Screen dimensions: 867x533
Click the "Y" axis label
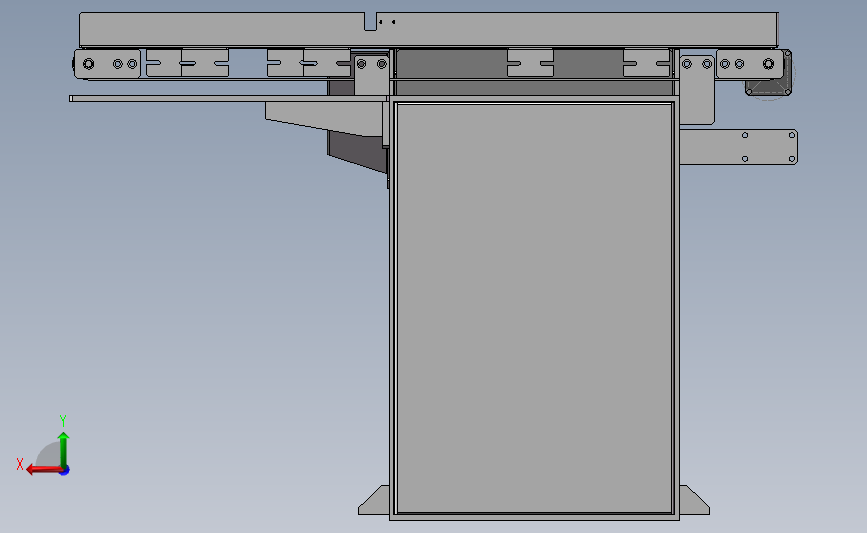[63, 421]
